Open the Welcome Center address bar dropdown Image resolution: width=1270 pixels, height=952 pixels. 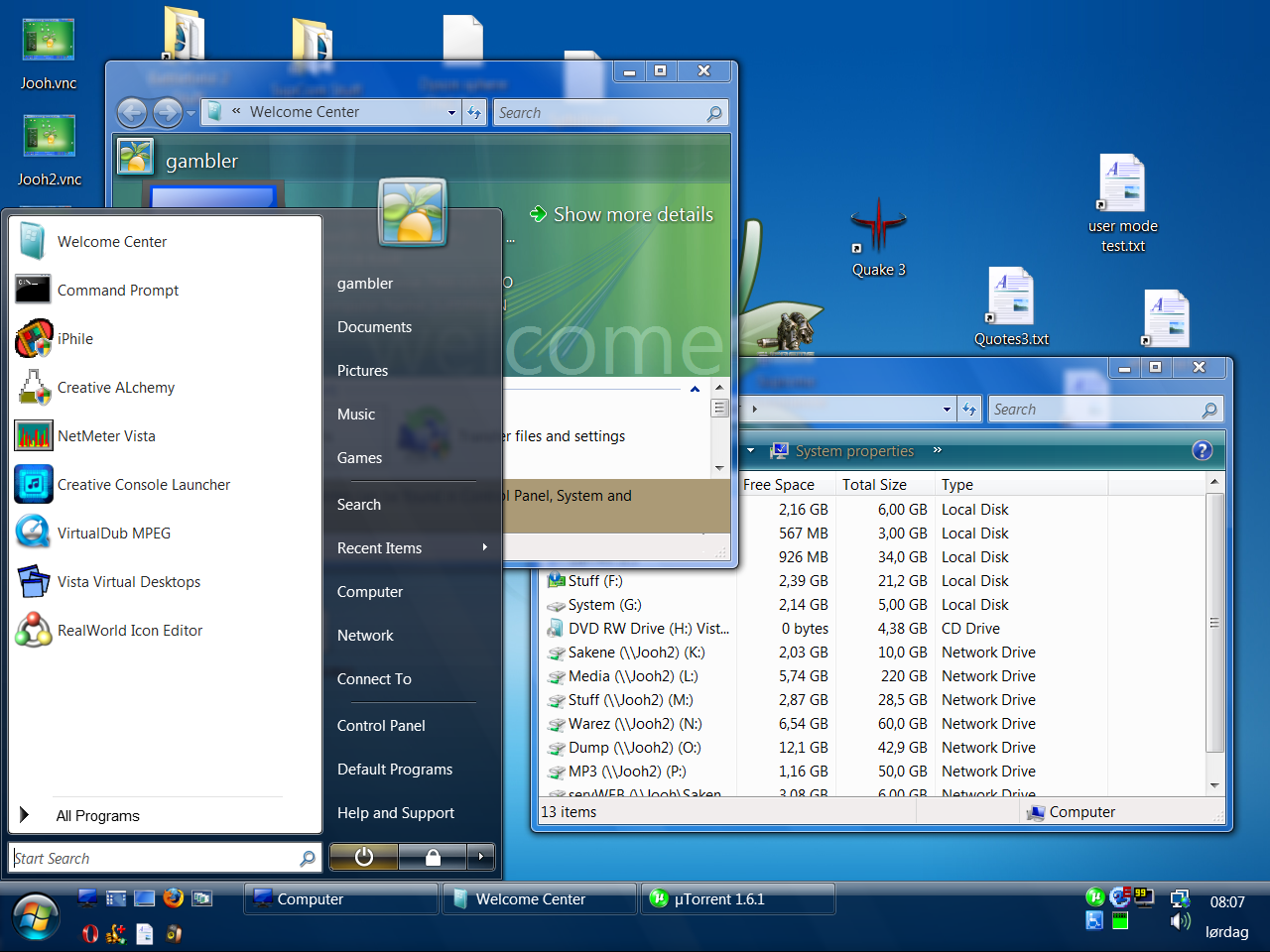[451, 113]
